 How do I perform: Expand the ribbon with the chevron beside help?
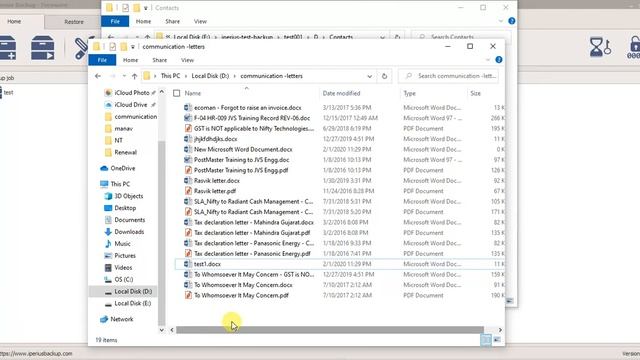(488, 60)
